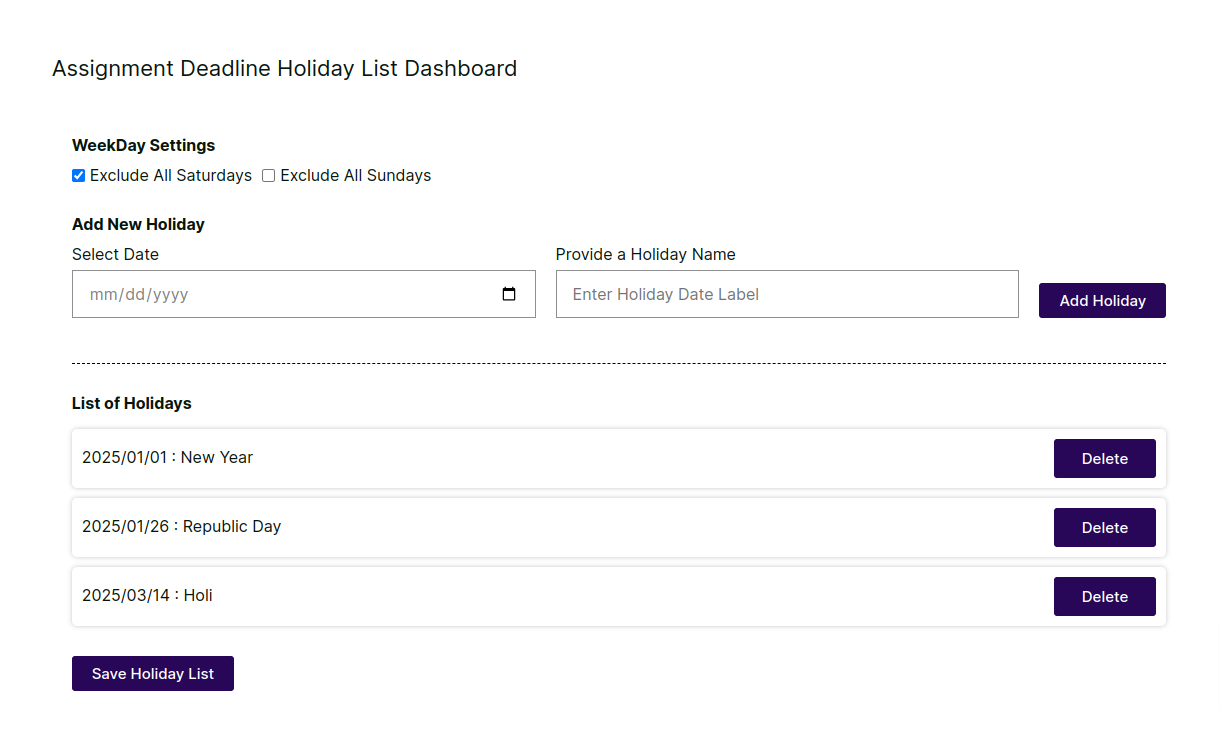The height and width of the screenshot is (737, 1220).
Task: Click the Save Holiday List button
Action: coord(152,674)
